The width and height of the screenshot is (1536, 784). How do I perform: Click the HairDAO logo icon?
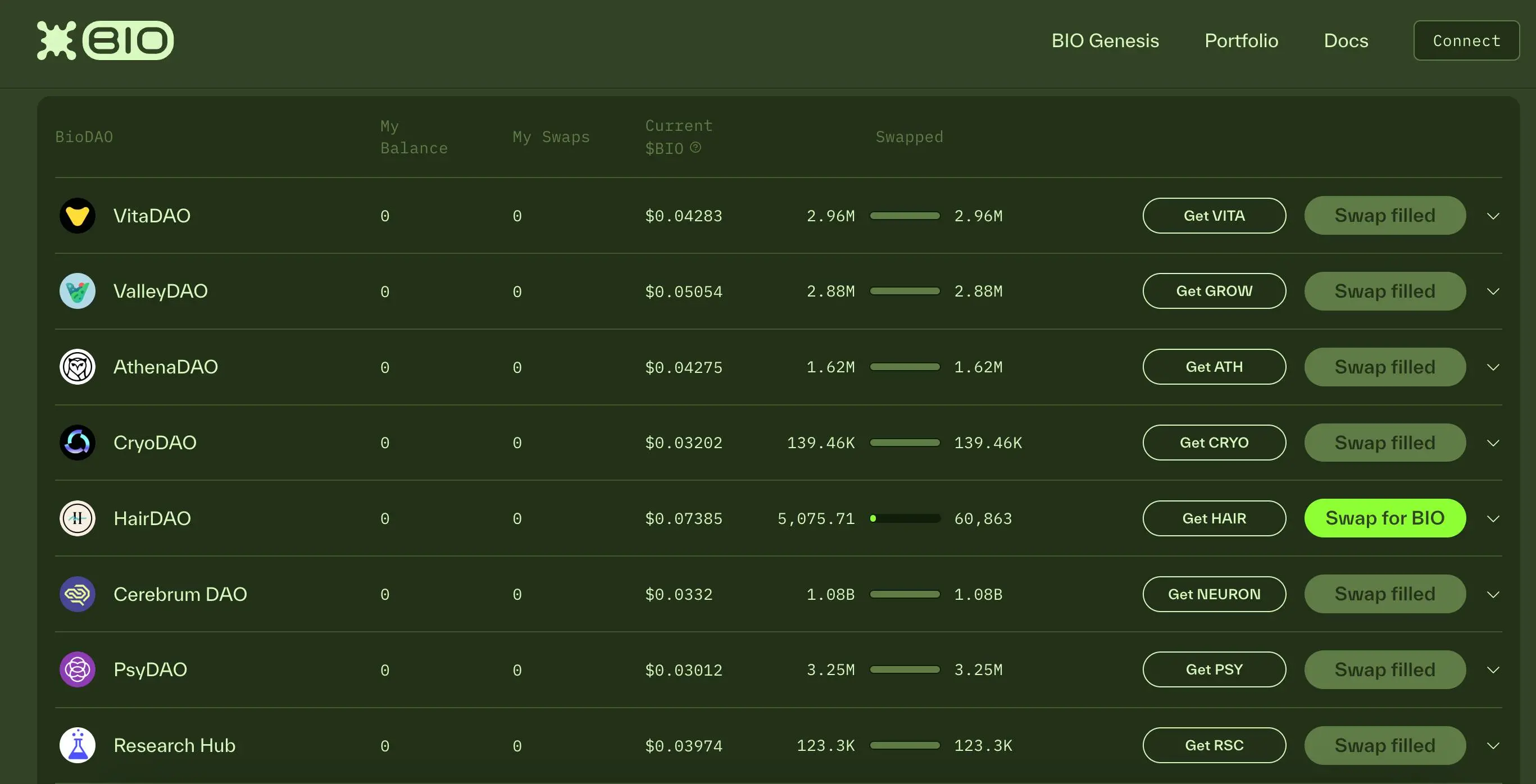77,518
